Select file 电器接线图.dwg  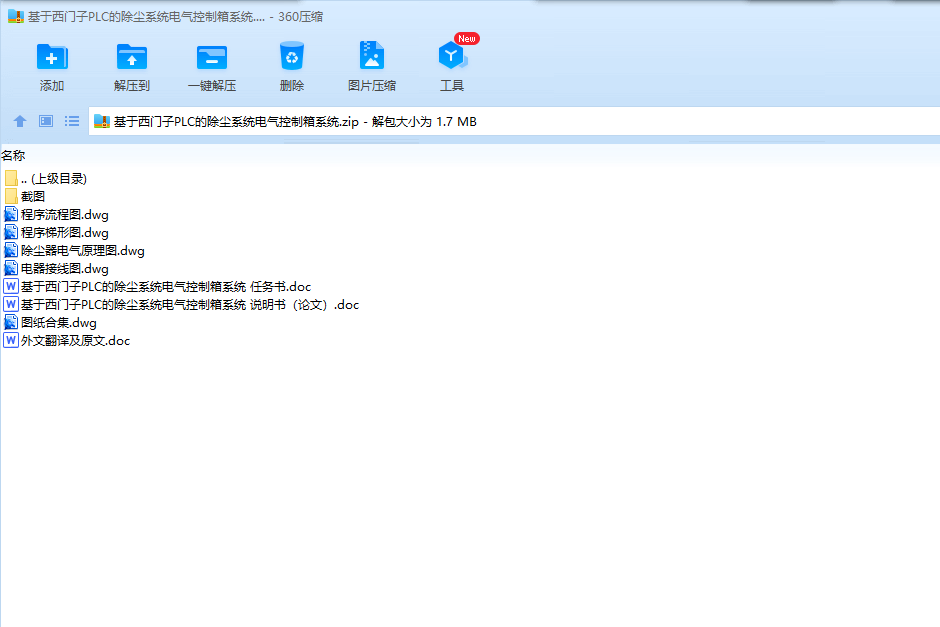pyautogui.click(x=65, y=269)
